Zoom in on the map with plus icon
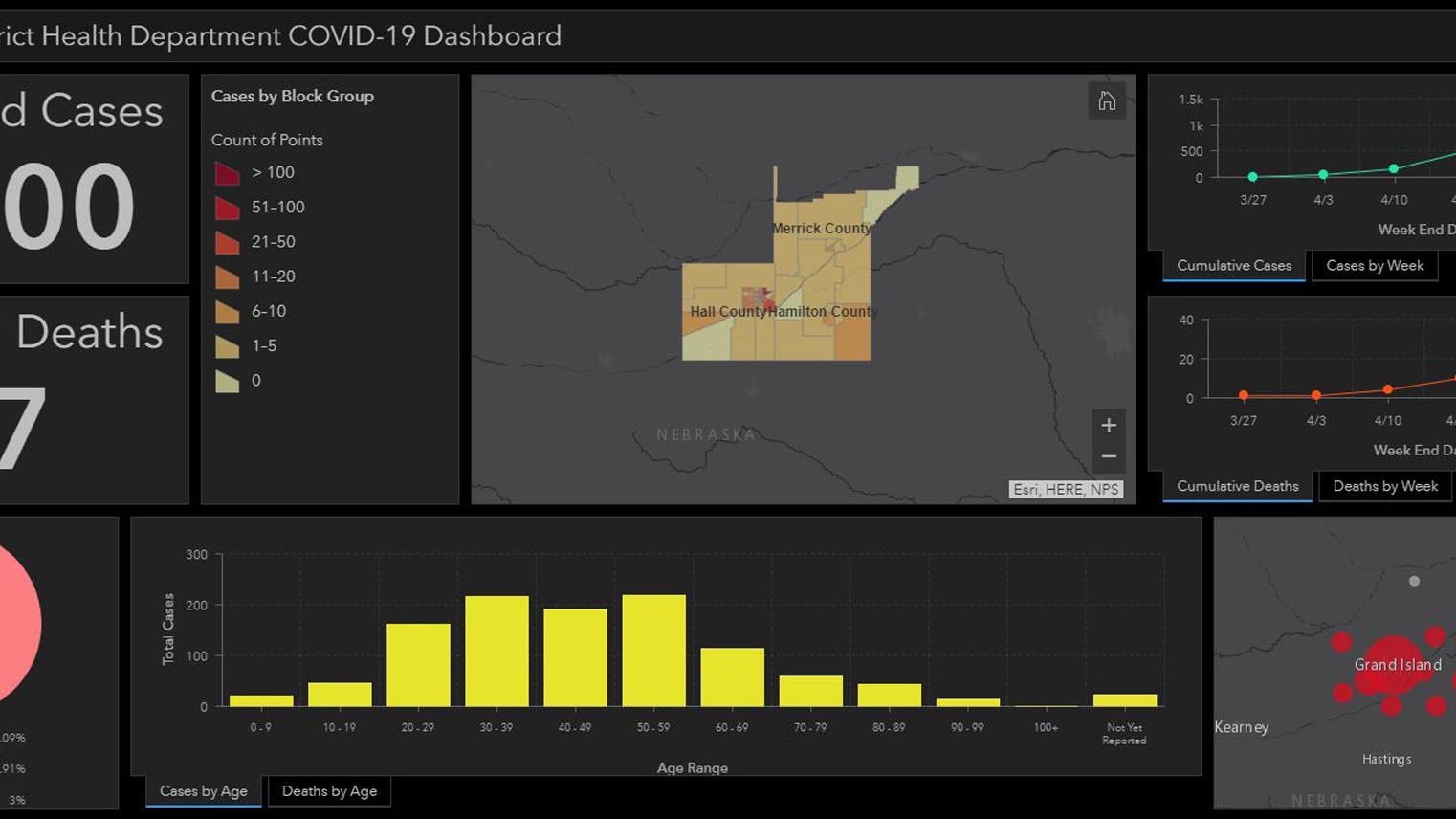Screen dimensions: 1456x819 pyautogui.click(x=1108, y=425)
